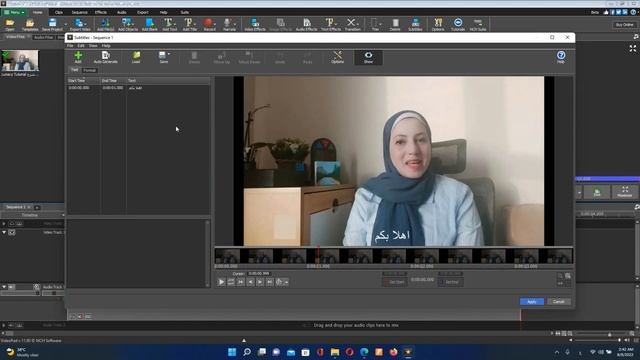The width and height of the screenshot is (640, 360).
Task: Click NCH Suite in main toolbar
Action: (478, 24)
